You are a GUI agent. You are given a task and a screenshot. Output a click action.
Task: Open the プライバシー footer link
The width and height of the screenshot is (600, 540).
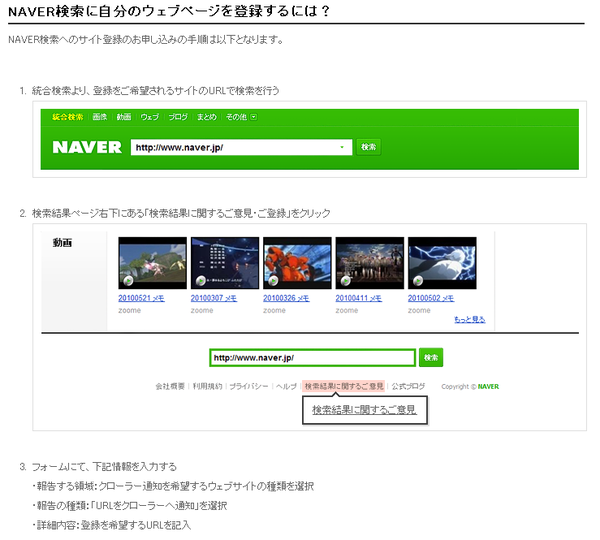tap(249, 386)
